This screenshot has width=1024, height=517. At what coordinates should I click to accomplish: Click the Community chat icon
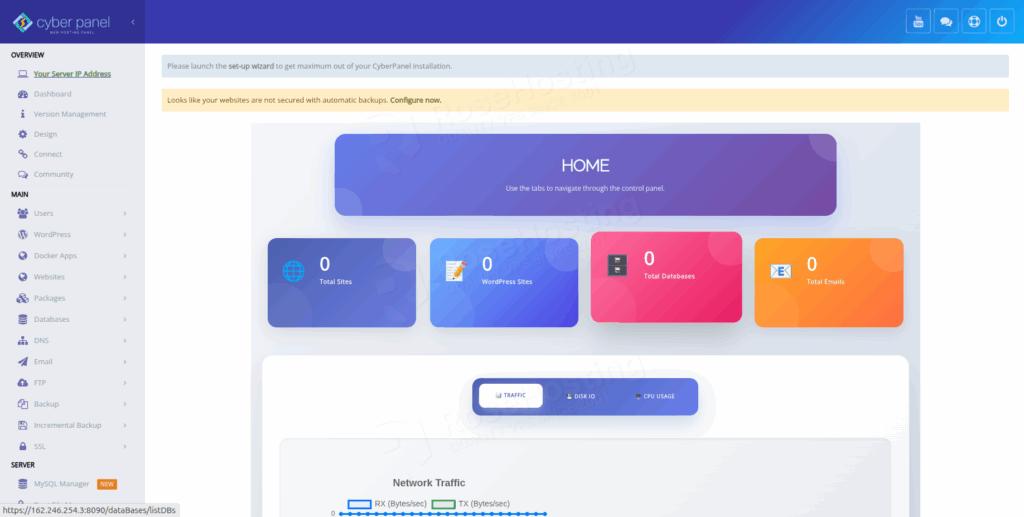(x=23, y=174)
